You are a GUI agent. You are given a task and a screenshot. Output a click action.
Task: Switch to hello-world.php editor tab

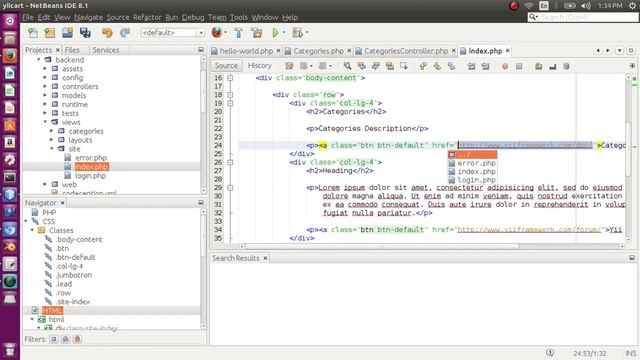(x=246, y=51)
